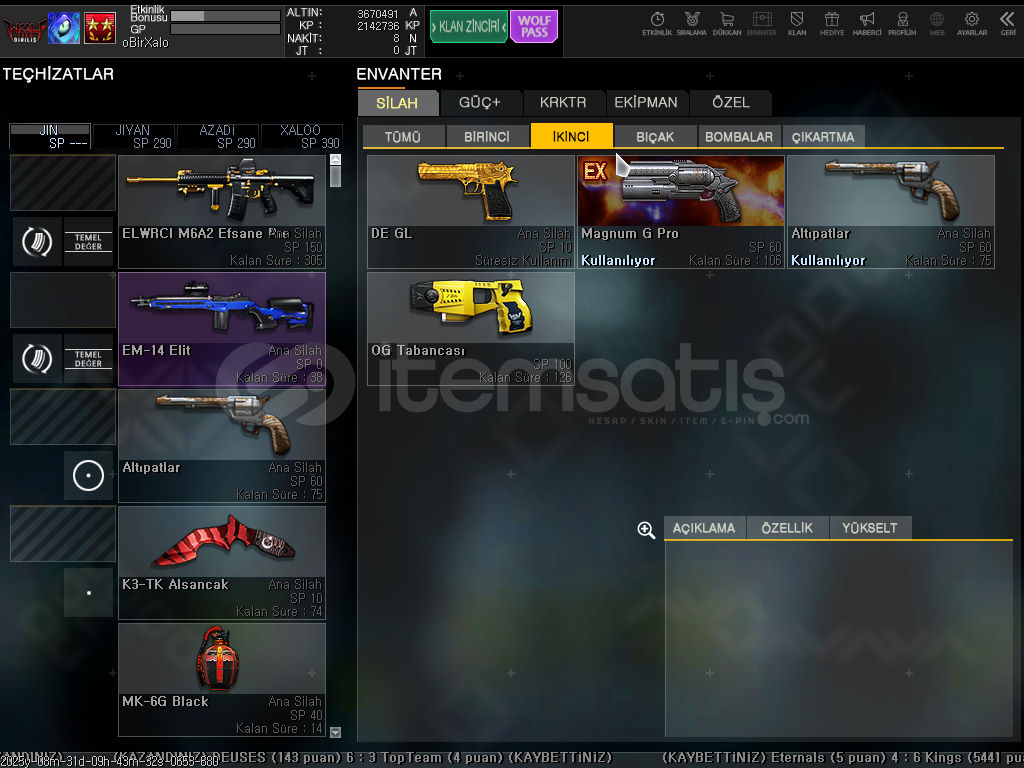Screen dimensions: 1024x768
Task: Switch to the ÖZEL inventory tab
Action: (x=731, y=103)
